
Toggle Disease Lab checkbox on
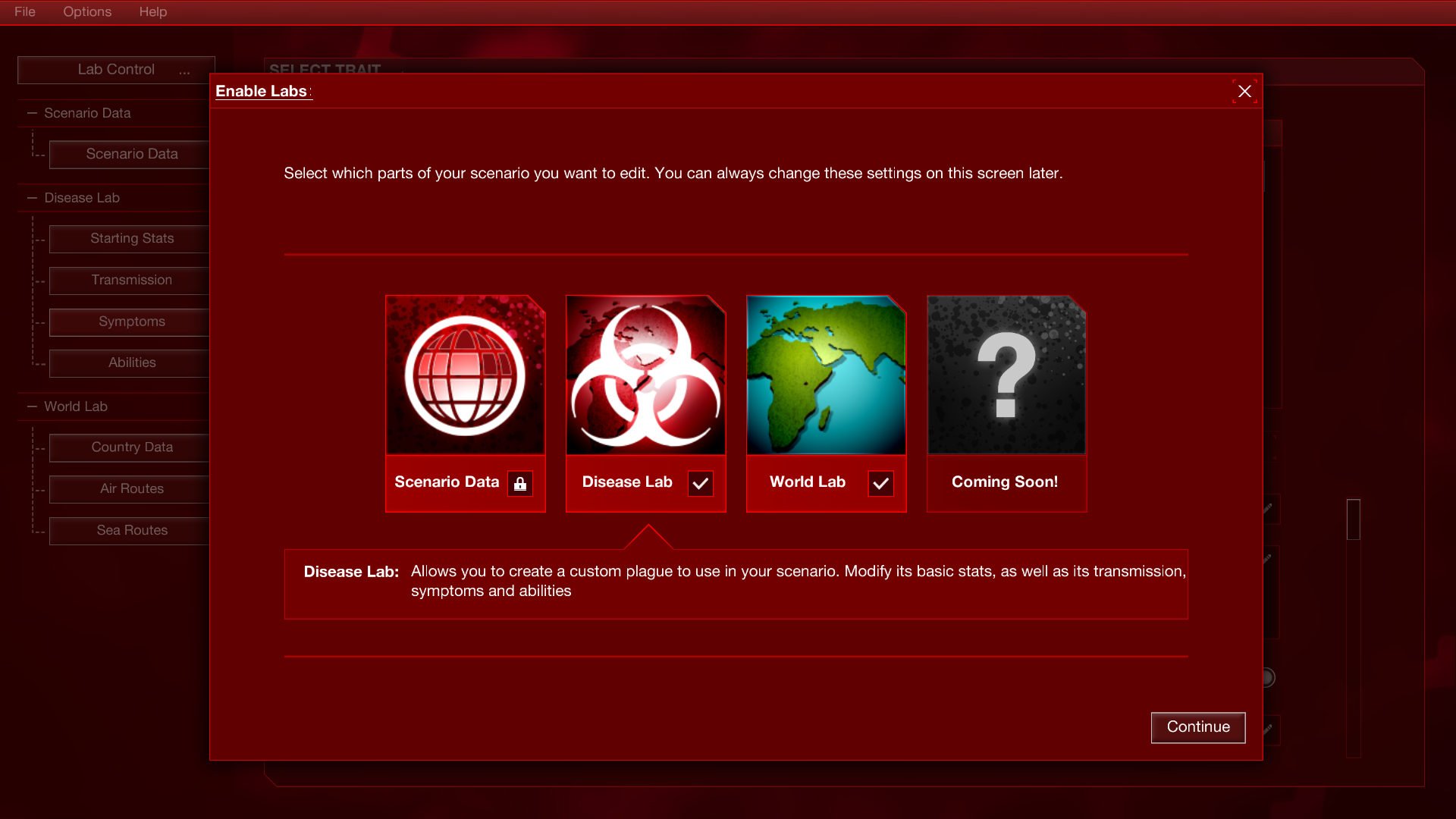coord(701,483)
